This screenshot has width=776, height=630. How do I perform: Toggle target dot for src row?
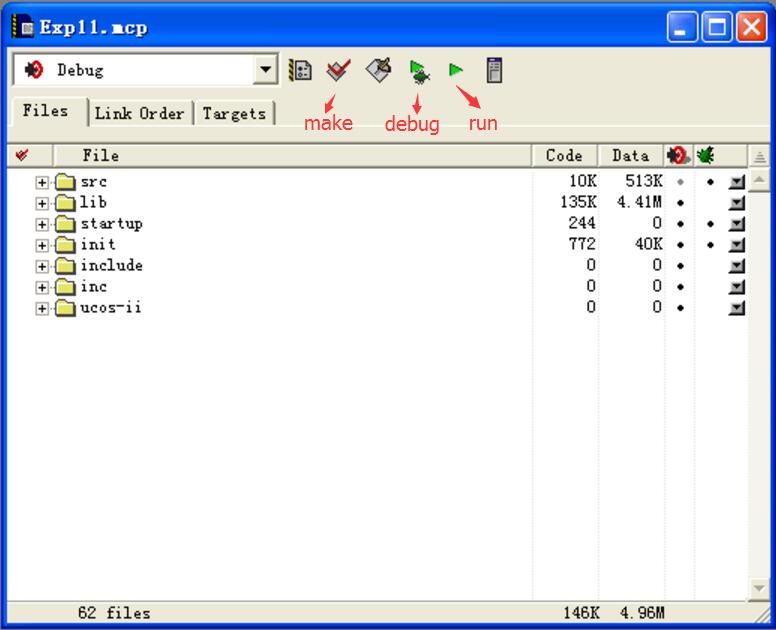click(x=680, y=182)
